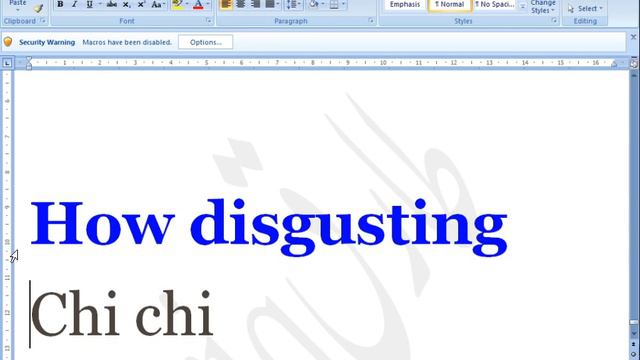Apply the text highlight color
Screen dimensions: 640x360
178,4
